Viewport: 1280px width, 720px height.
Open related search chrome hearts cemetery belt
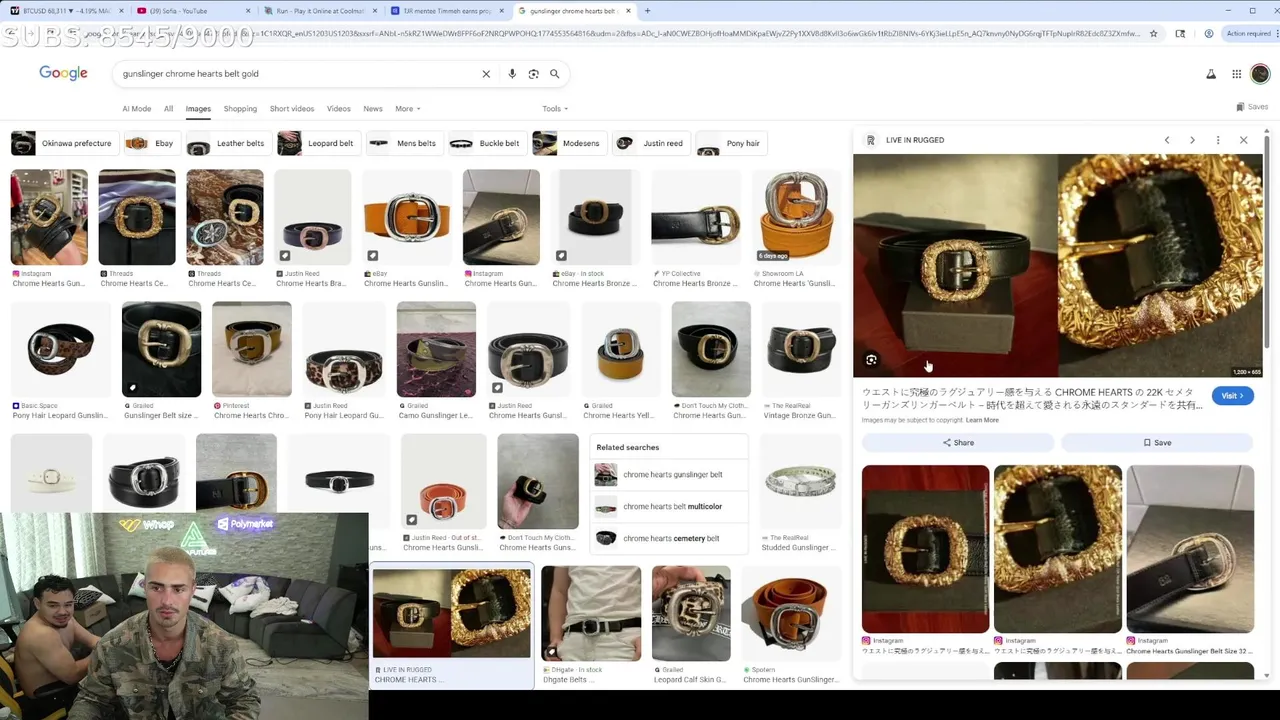(670, 539)
